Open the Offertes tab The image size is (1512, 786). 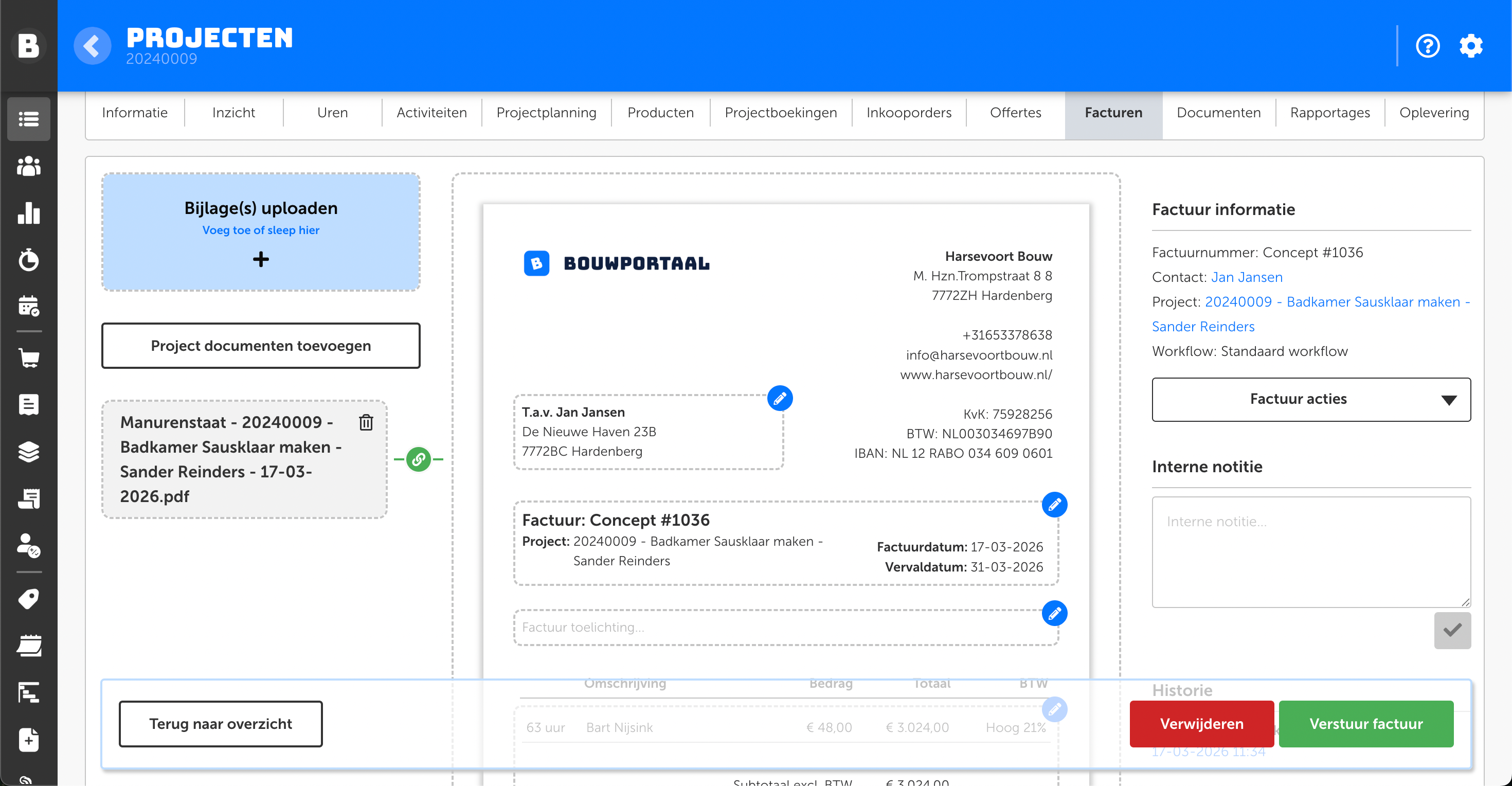(1015, 113)
